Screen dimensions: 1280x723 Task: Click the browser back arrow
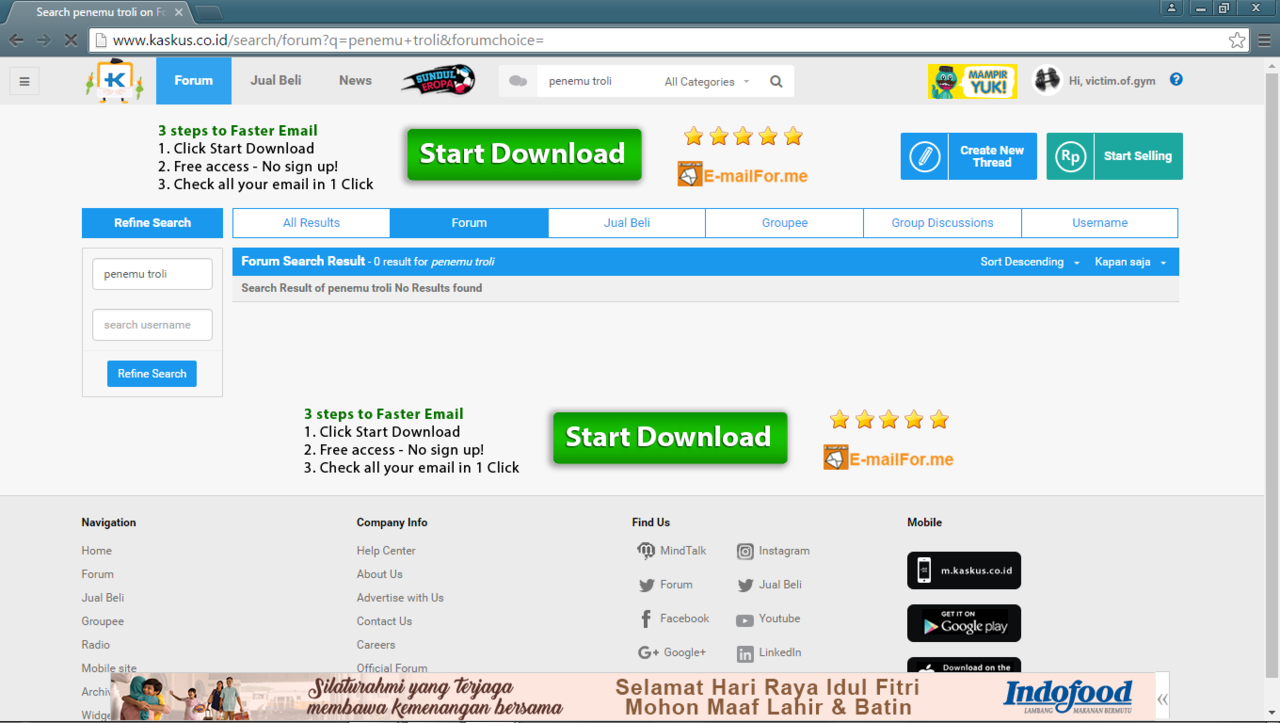(16, 40)
